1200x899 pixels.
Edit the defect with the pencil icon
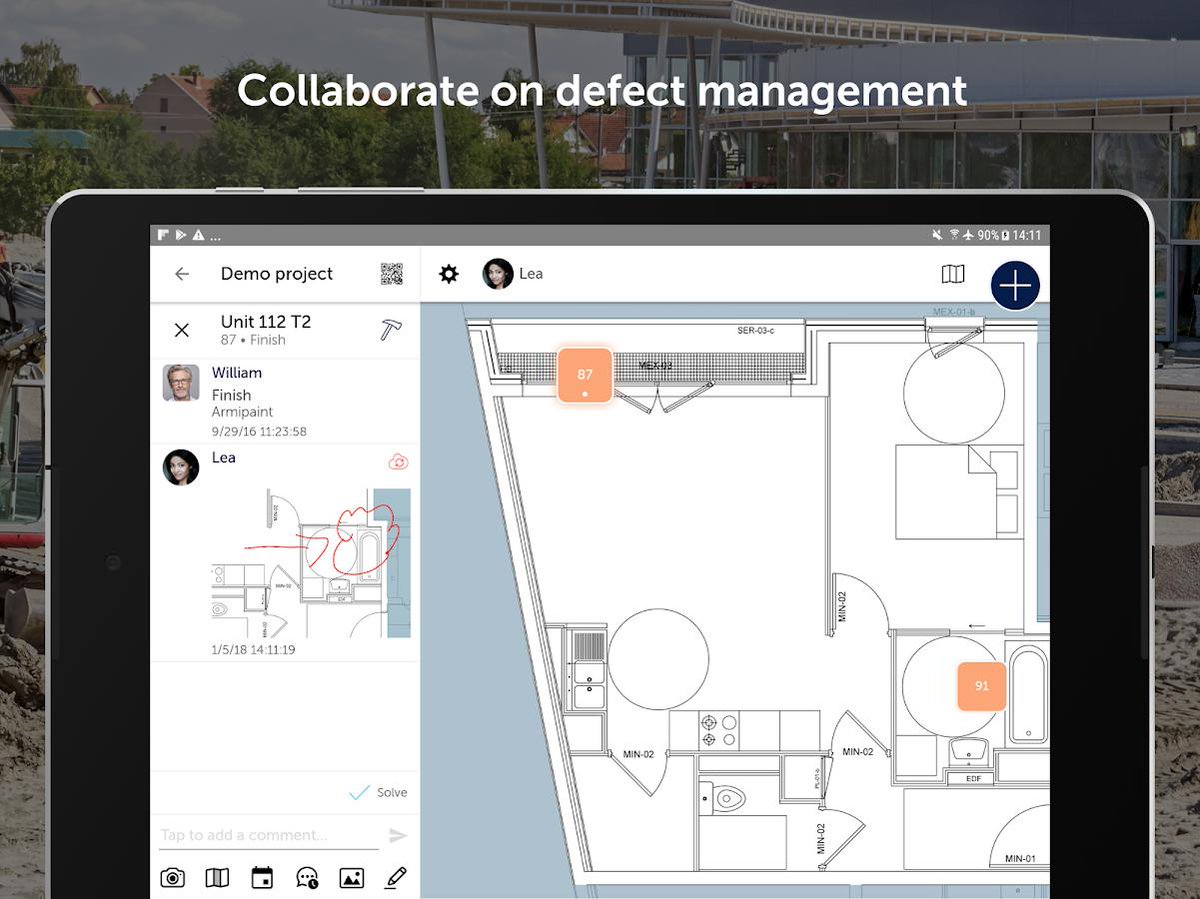point(396,878)
